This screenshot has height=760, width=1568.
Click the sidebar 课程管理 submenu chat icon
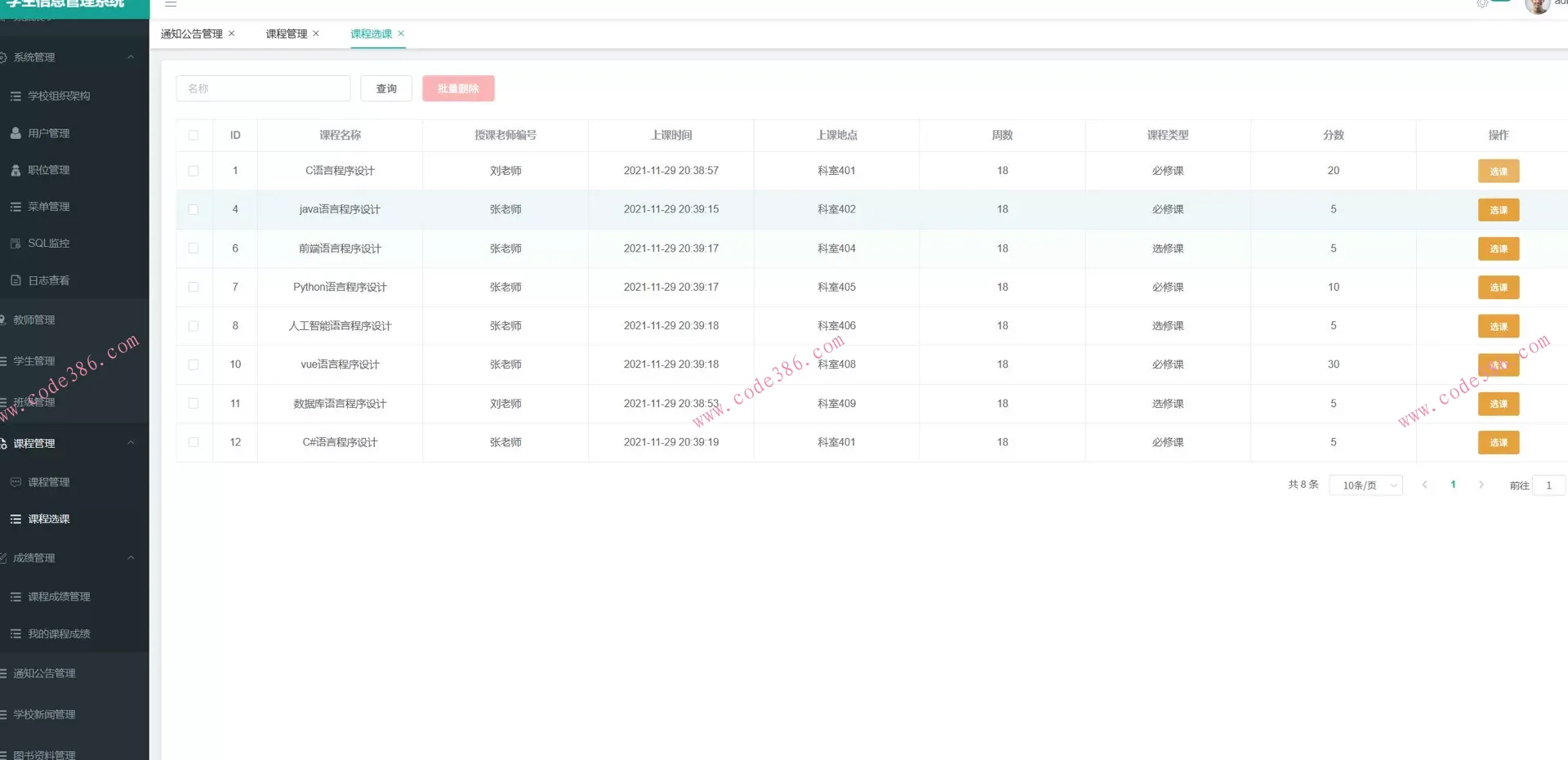[16, 482]
